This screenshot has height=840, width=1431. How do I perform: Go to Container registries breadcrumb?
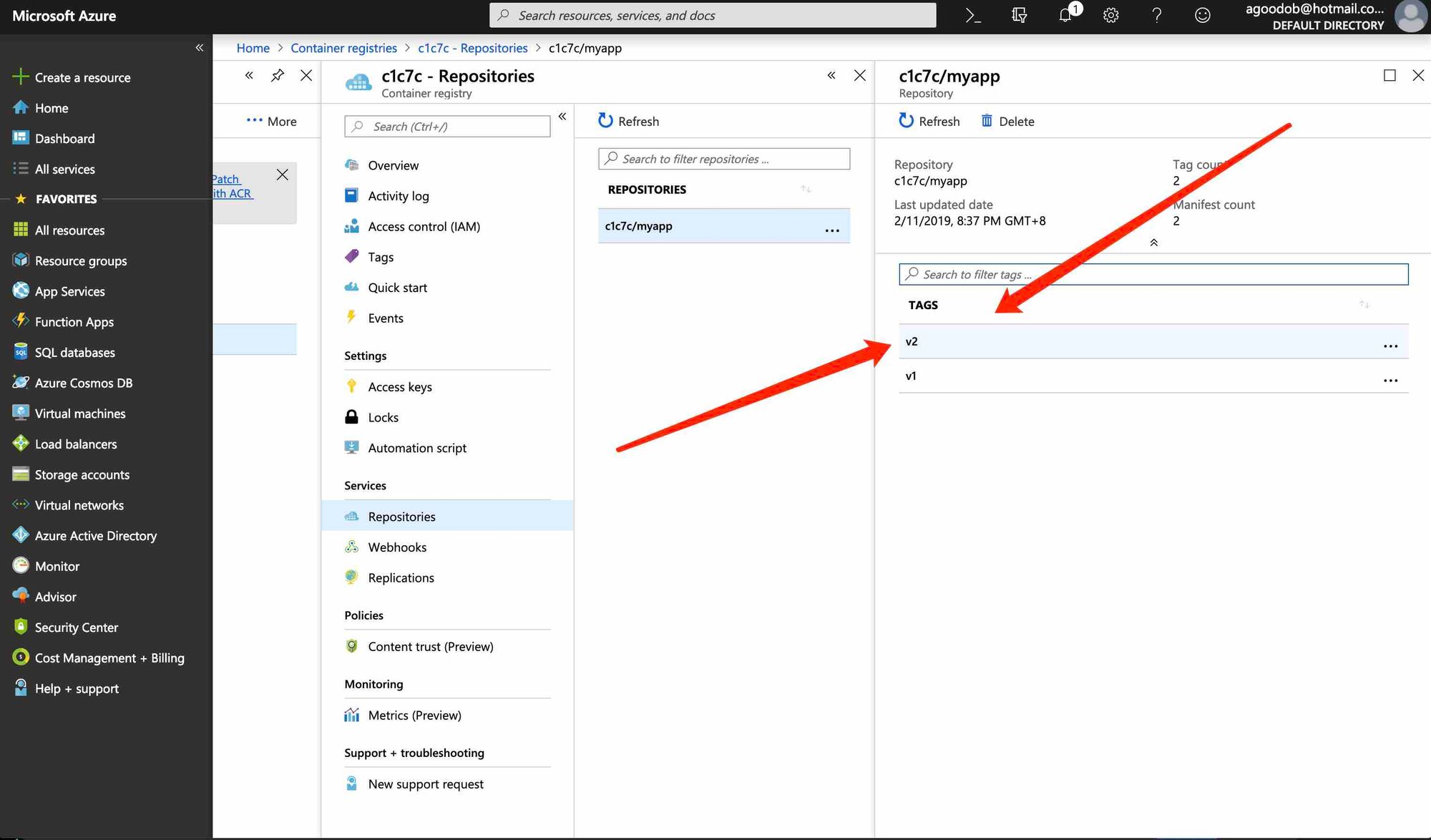click(x=343, y=48)
